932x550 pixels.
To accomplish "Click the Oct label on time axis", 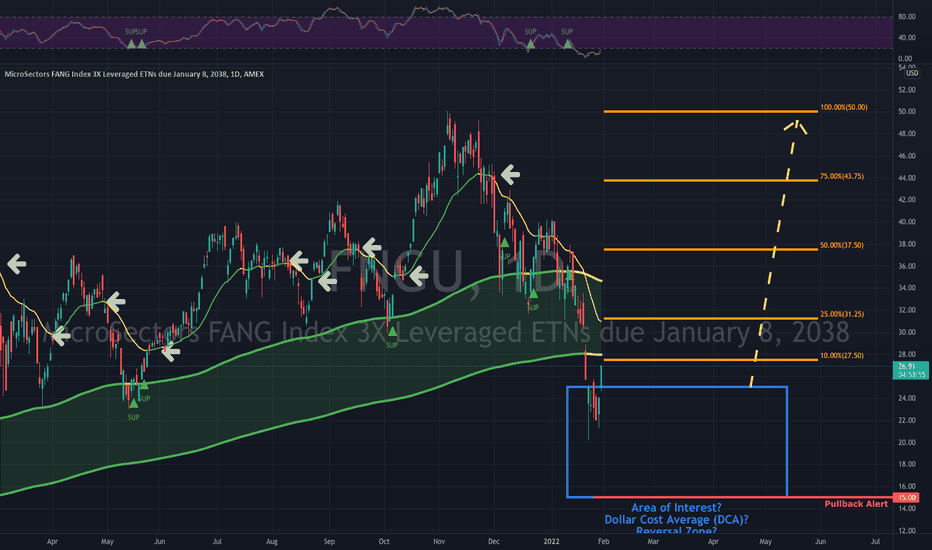I will 384,542.
